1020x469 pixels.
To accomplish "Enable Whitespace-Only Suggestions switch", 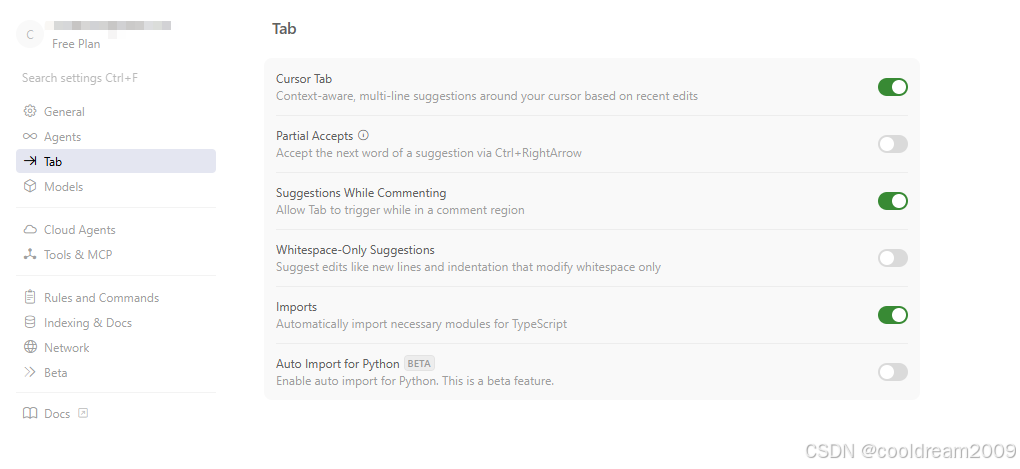I will pyautogui.click(x=892, y=258).
